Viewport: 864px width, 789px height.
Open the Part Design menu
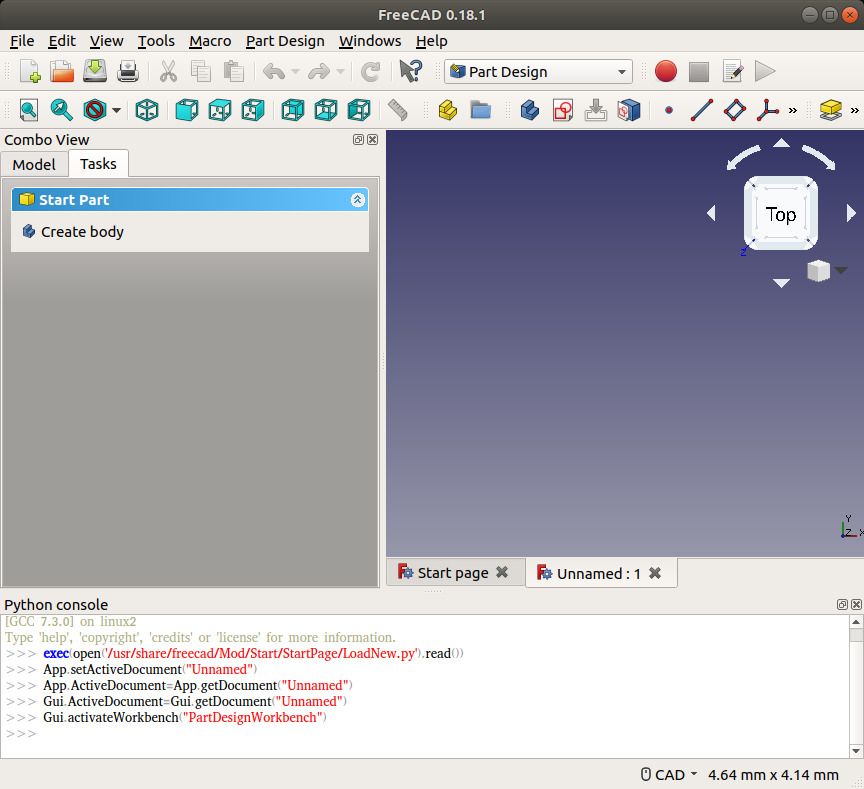coord(285,41)
